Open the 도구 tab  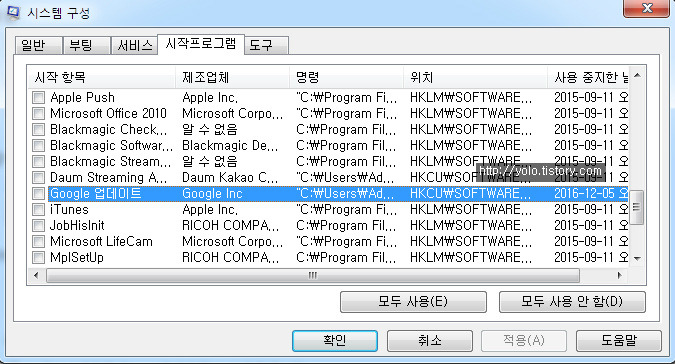(x=266, y=45)
